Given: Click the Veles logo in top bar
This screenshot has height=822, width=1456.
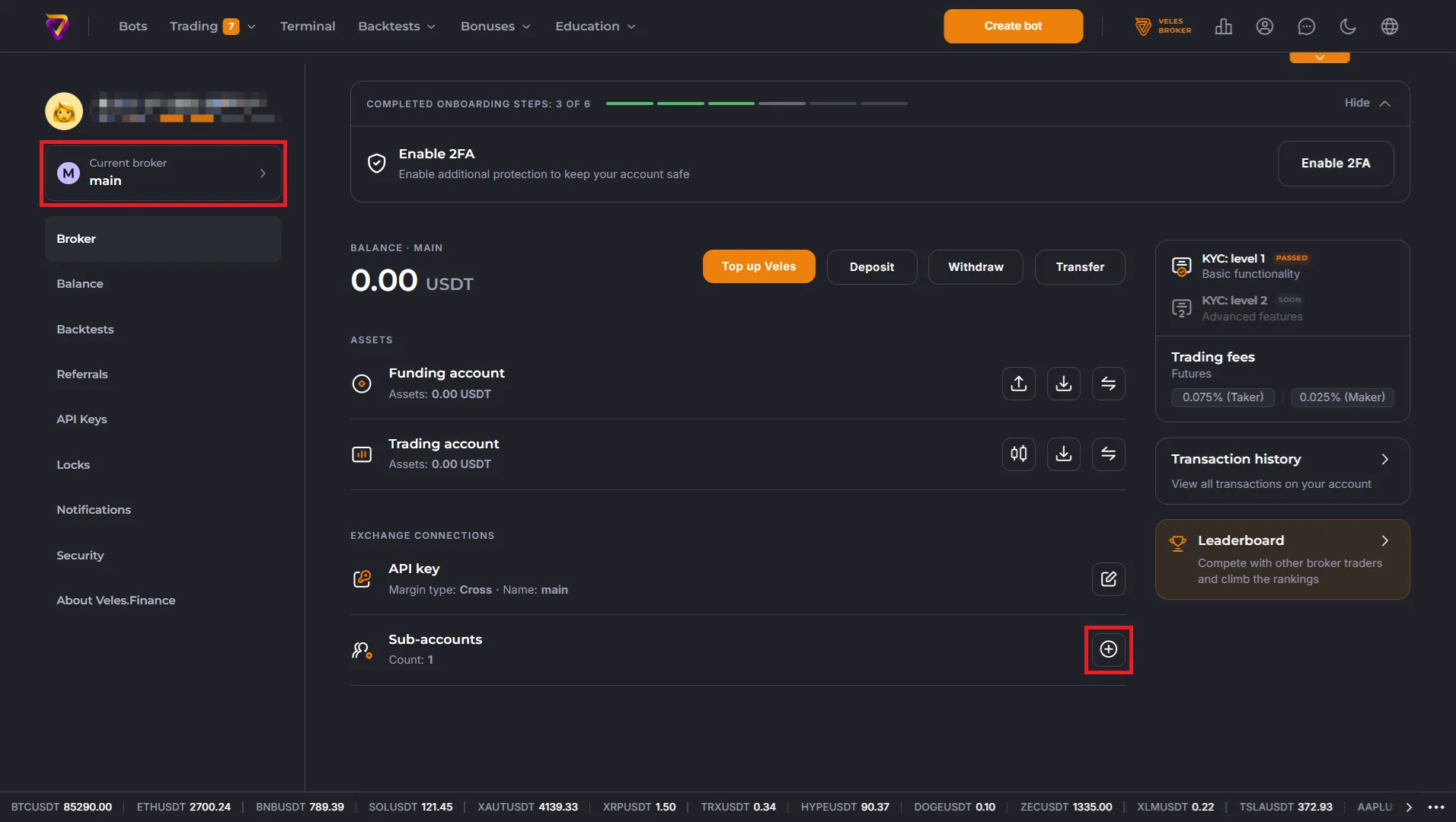Looking at the screenshot, I should pos(57,26).
